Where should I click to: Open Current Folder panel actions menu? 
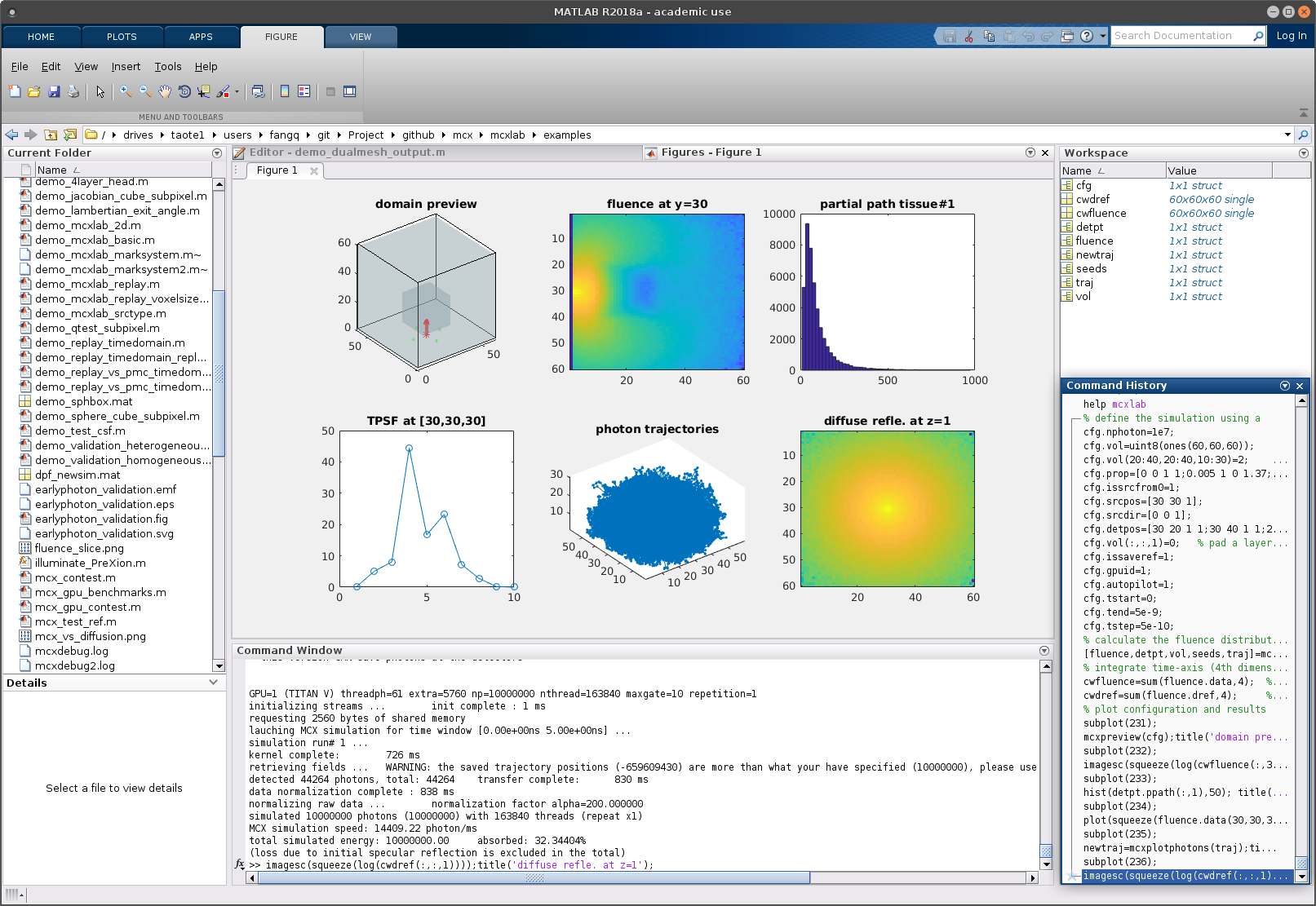pos(217,153)
